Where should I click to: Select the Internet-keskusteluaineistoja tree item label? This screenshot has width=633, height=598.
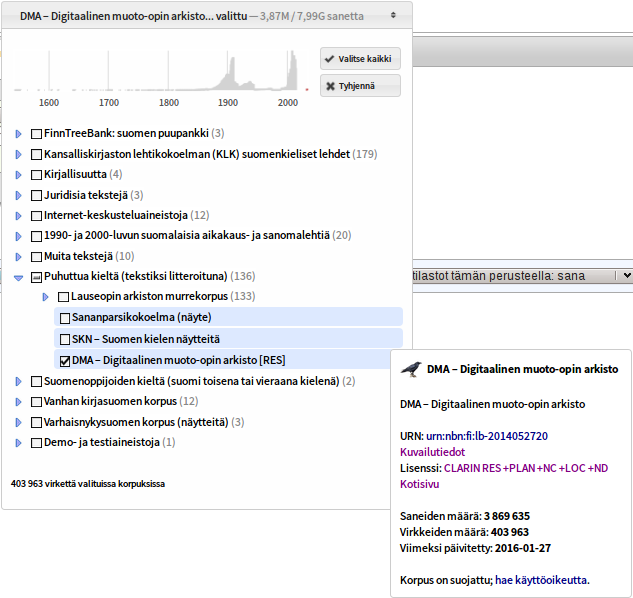click(x=116, y=215)
